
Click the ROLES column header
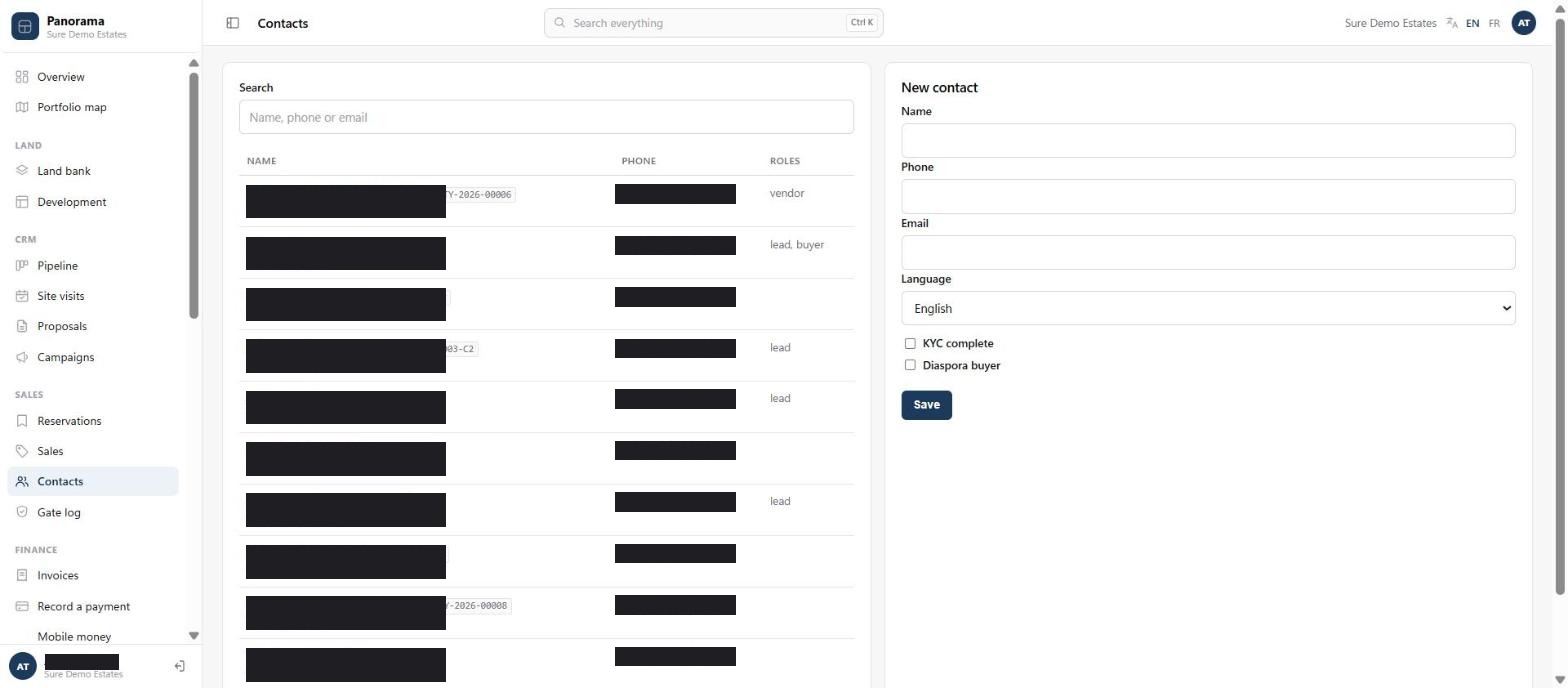coord(785,161)
